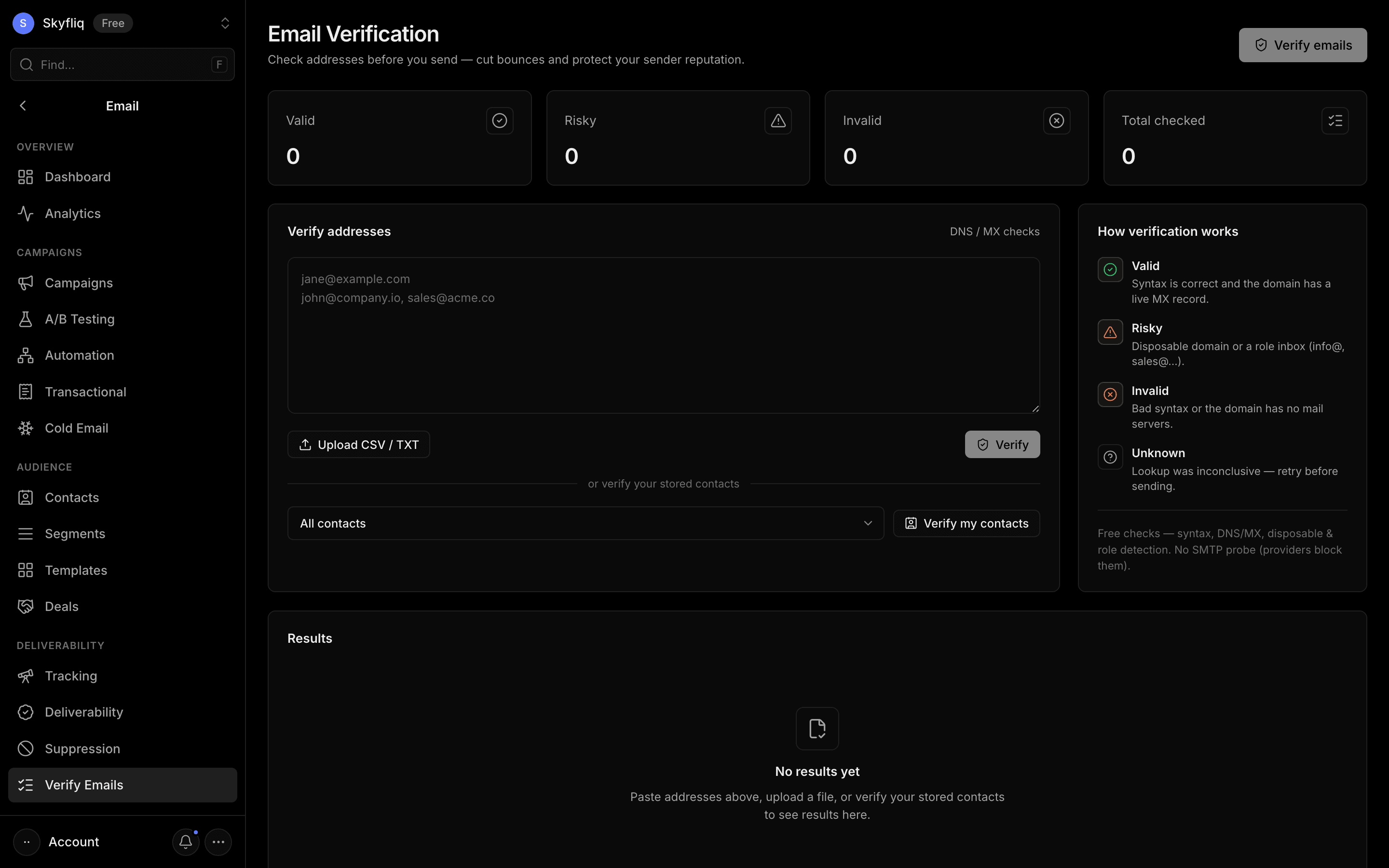Expand the Skyfliq workspace switcher

tap(225, 23)
